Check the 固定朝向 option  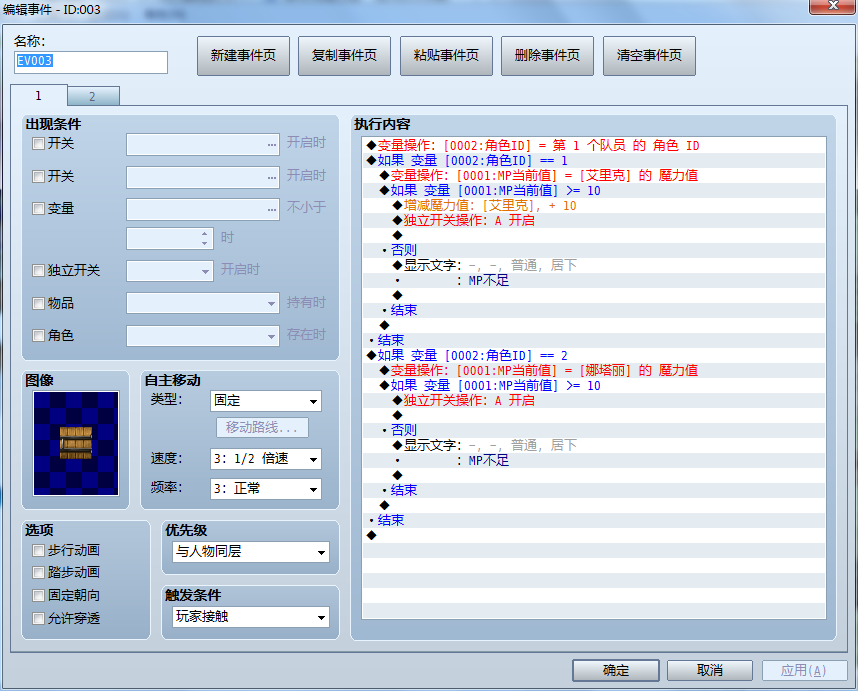(38, 595)
